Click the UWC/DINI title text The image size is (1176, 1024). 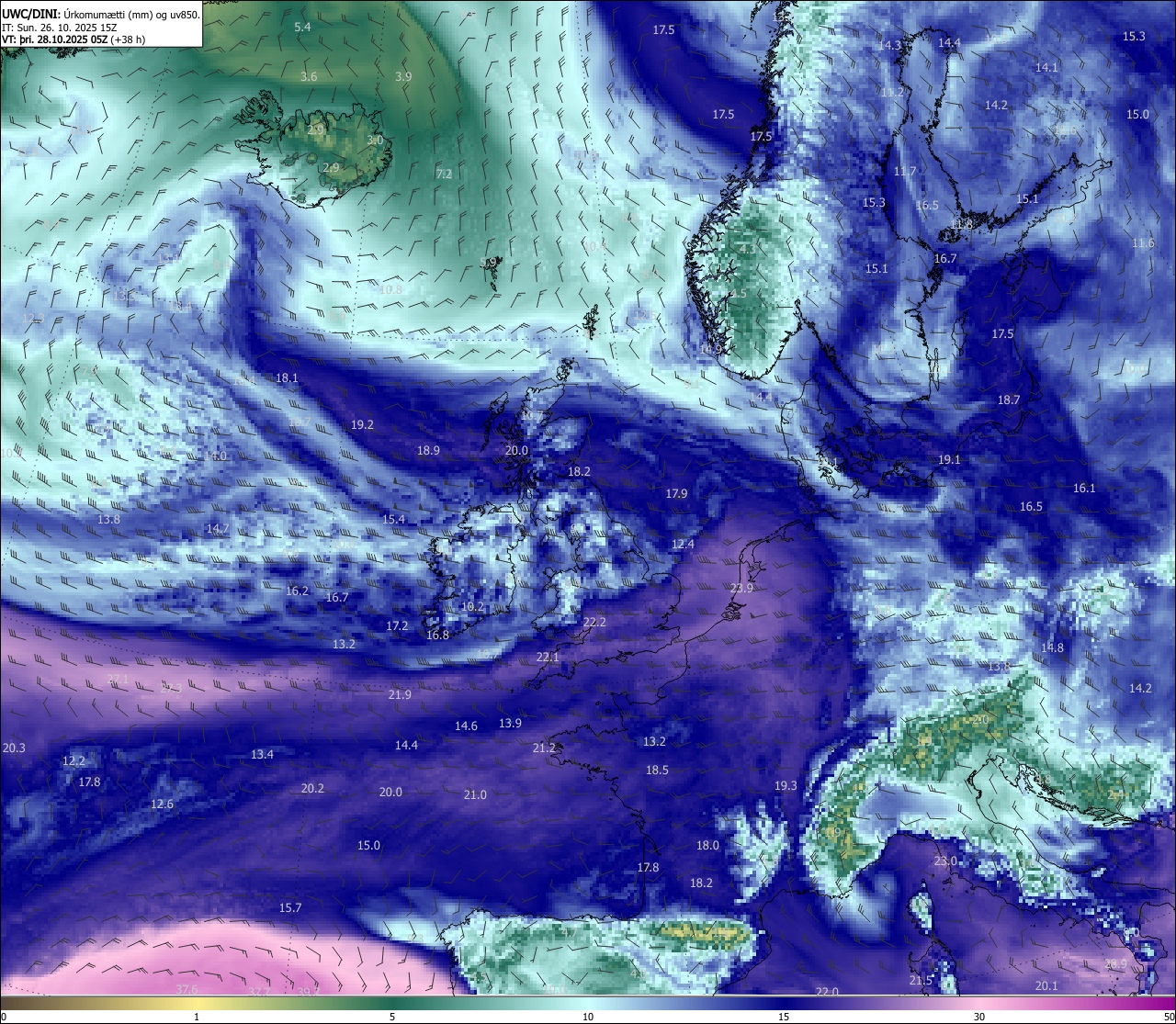coord(101,14)
